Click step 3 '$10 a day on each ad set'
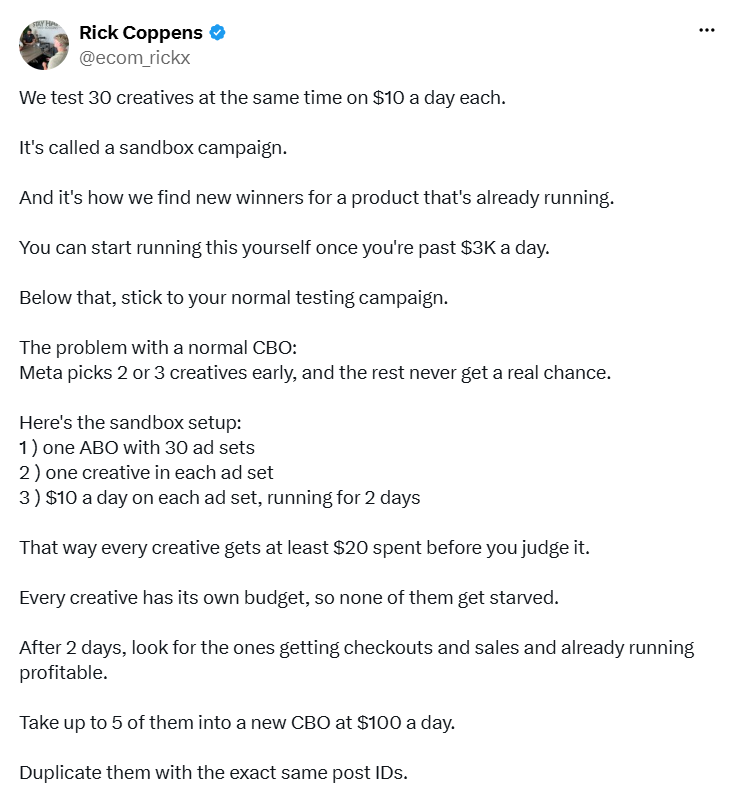Screen dimensions: 745x795 (220, 498)
